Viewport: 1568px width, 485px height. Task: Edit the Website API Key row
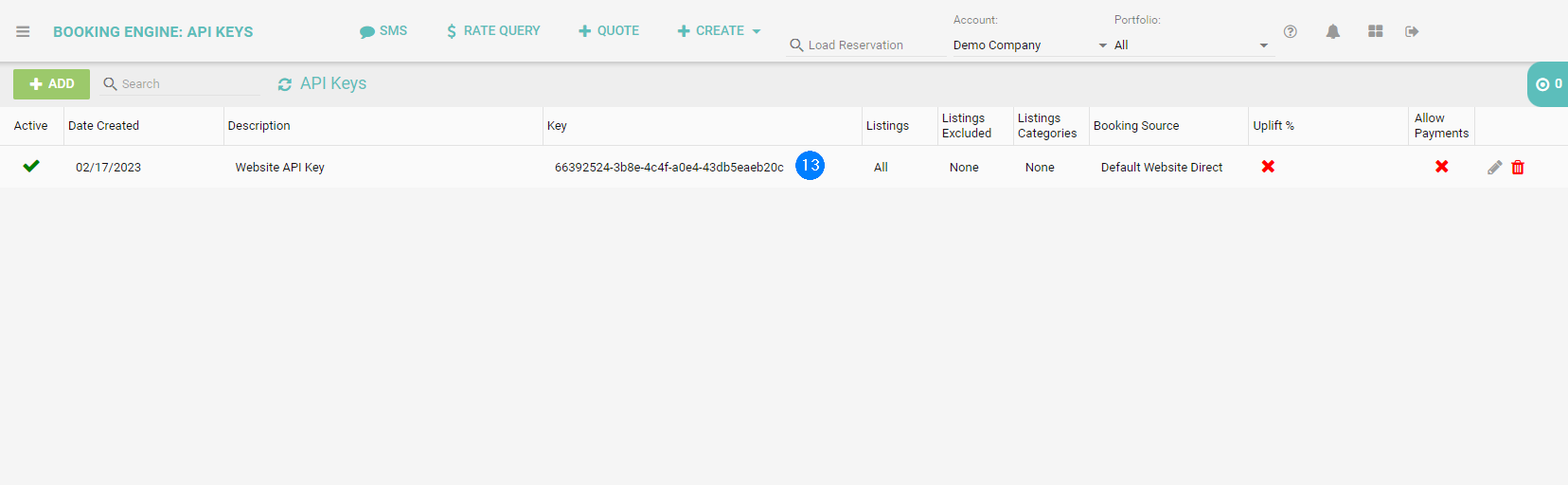(1494, 168)
